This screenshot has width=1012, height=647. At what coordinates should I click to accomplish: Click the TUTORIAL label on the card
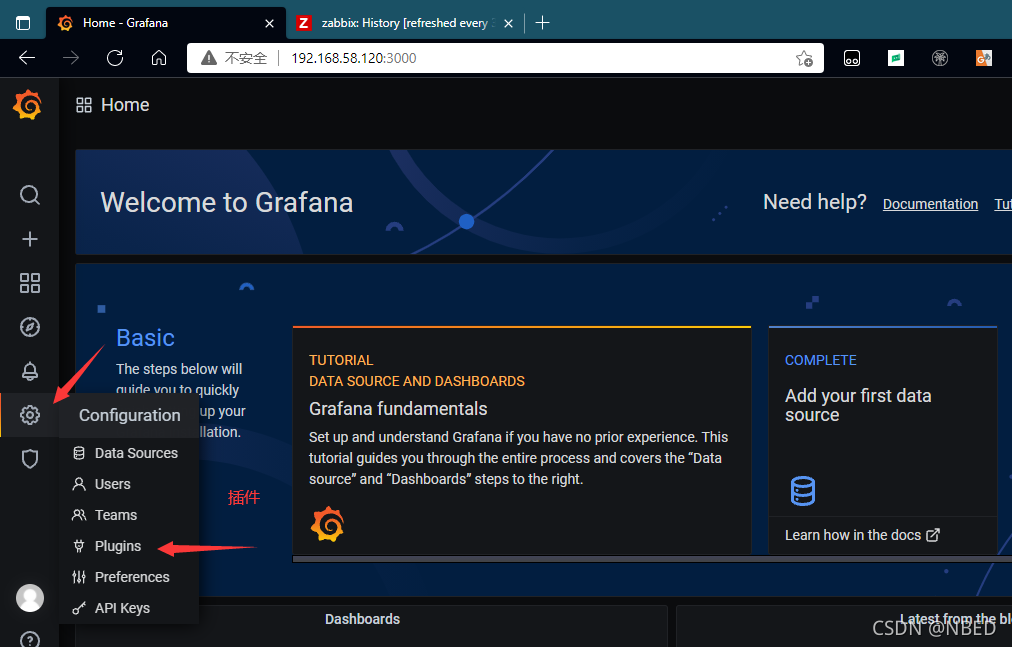[x=341, y=360]
